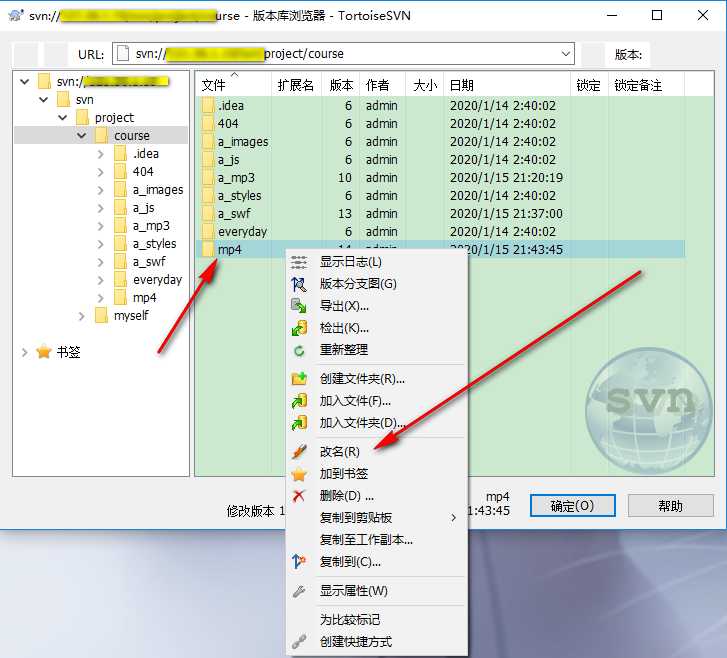Click the 确定(O) button

pos(573,505)
